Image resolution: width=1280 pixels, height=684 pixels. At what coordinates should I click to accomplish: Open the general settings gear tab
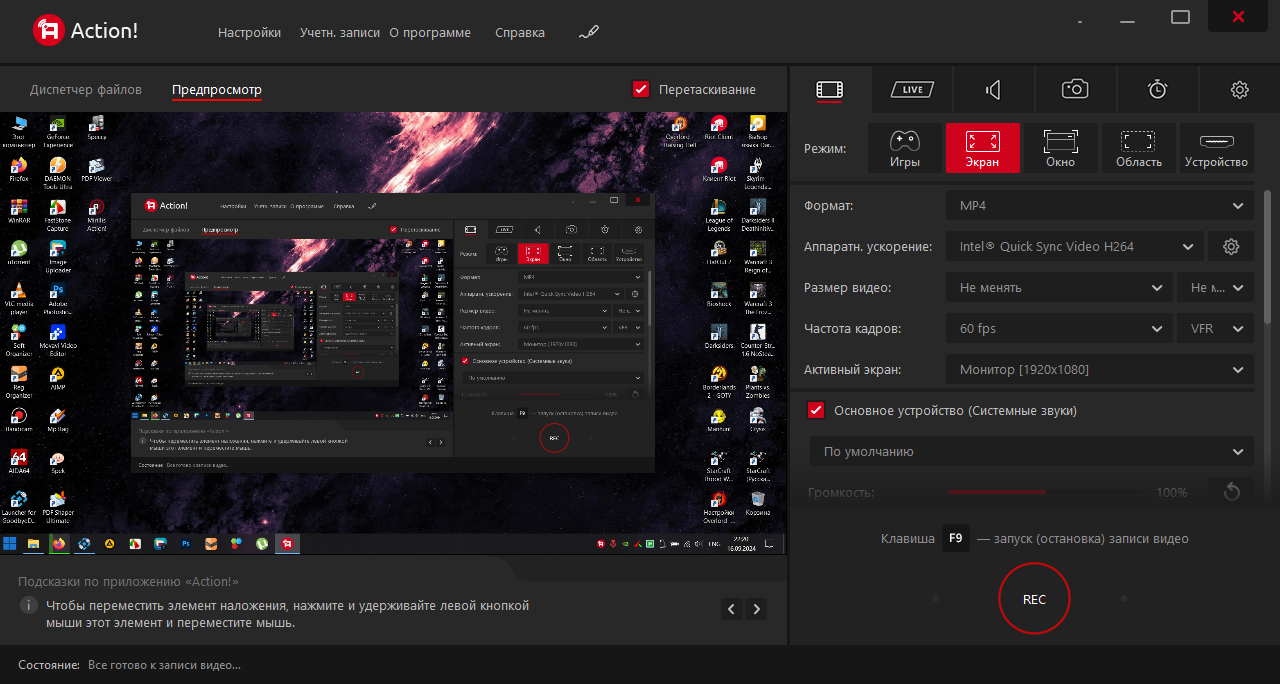(1239, 90)
